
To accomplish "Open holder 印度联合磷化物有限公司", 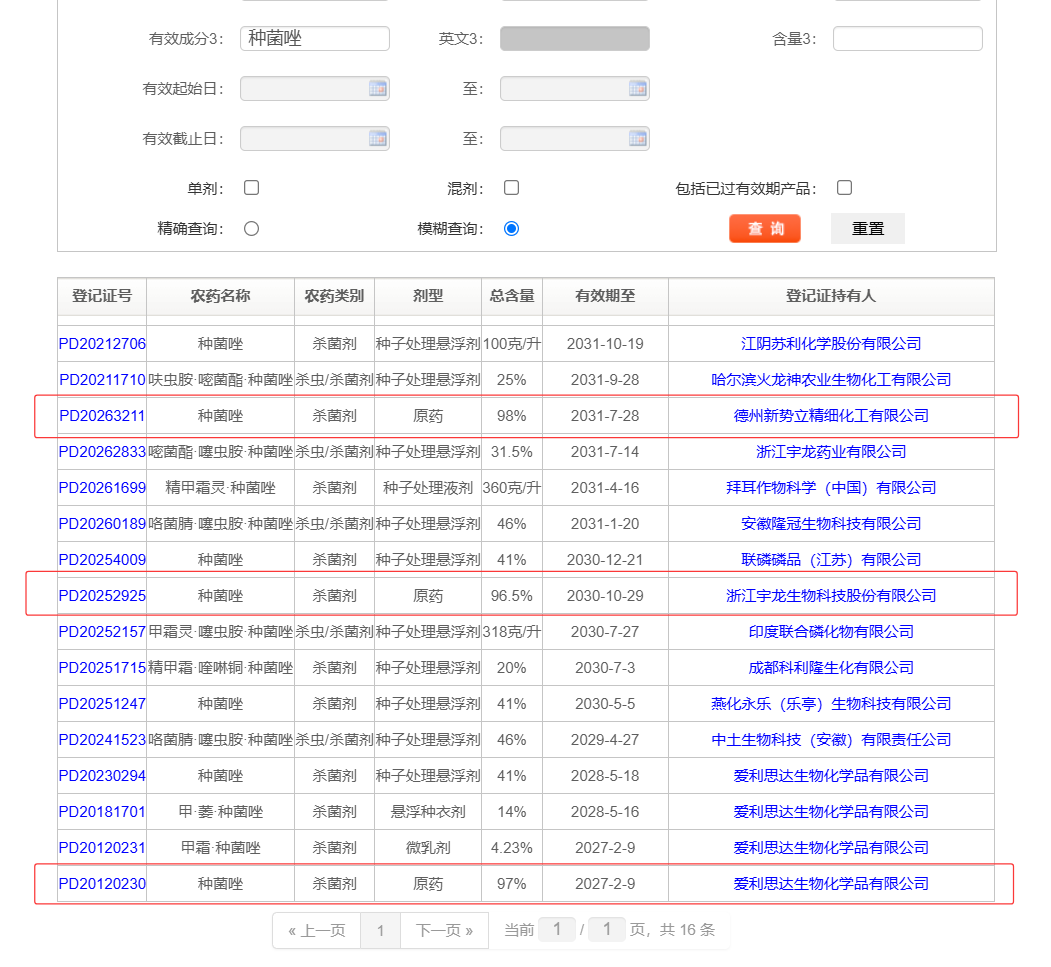I will coord(831,632).
